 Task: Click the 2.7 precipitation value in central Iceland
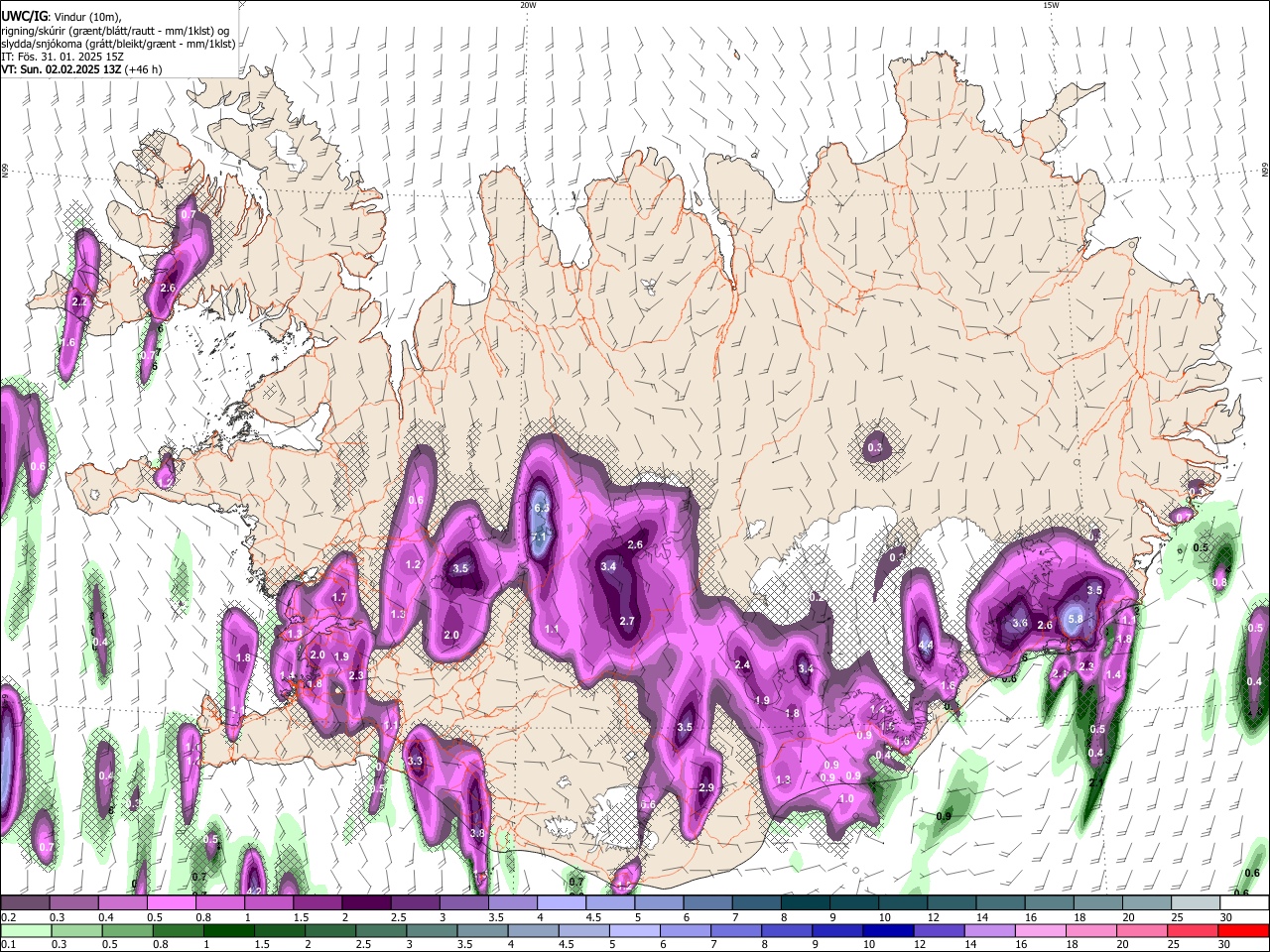click(x=626, y=621)
